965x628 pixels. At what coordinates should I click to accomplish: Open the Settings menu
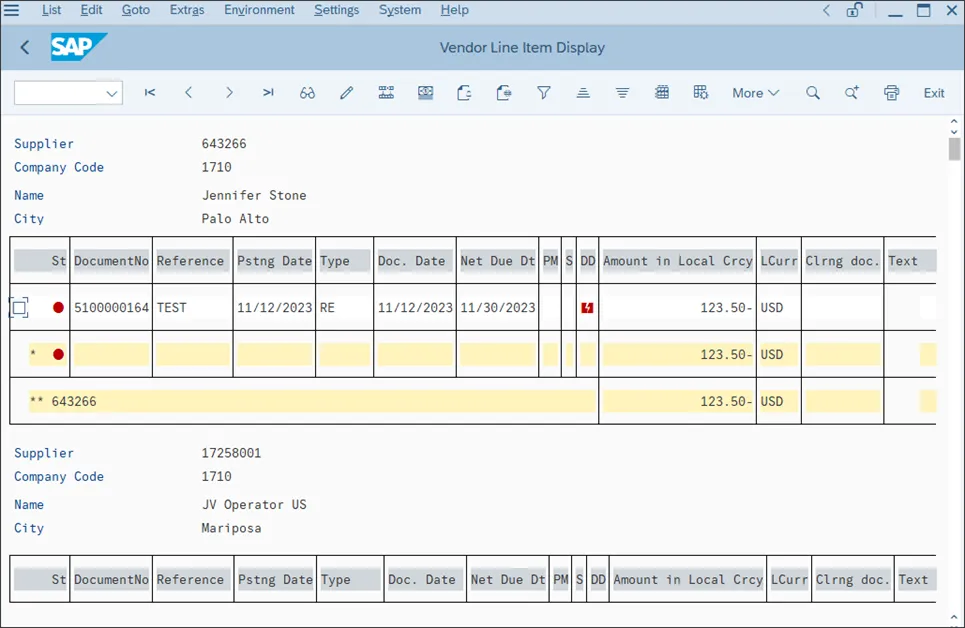point(337,10)
